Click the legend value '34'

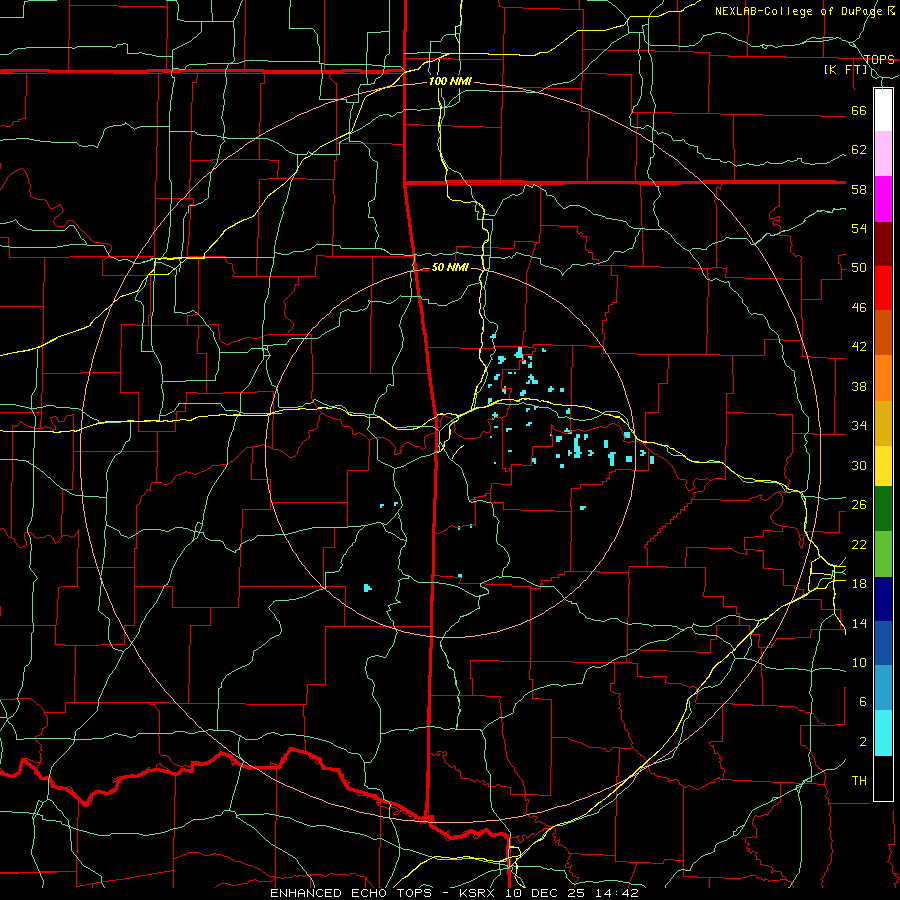(859, 426)
